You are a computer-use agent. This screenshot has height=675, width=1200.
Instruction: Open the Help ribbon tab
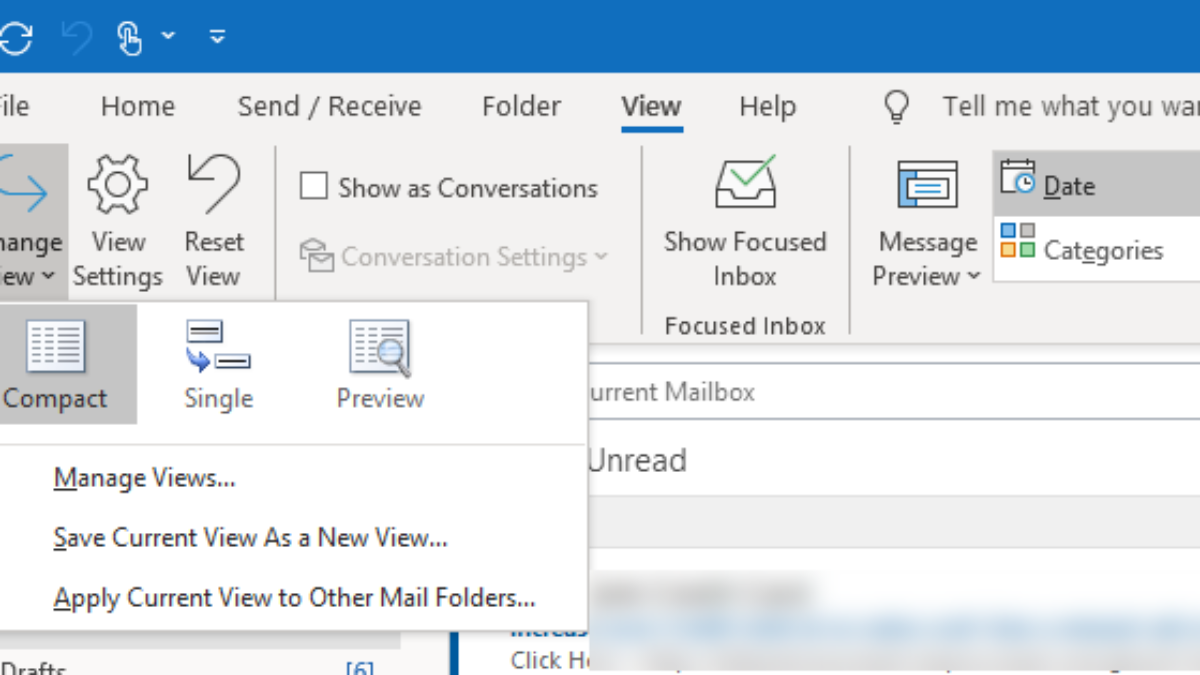tap(767, 106)
